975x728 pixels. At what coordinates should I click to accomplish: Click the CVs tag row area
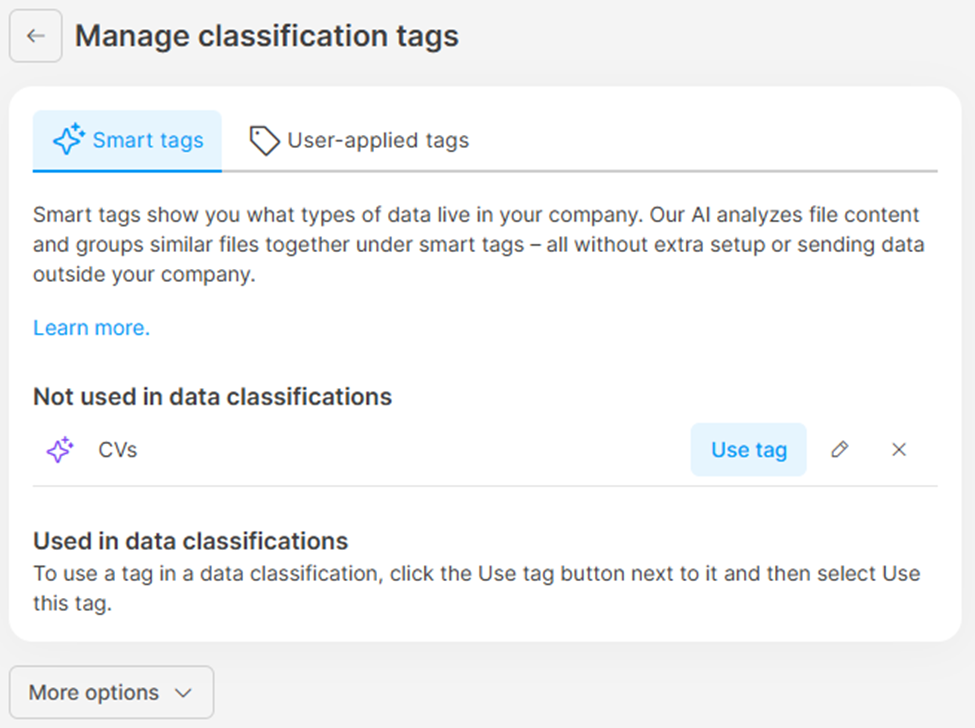click(400, 450)
